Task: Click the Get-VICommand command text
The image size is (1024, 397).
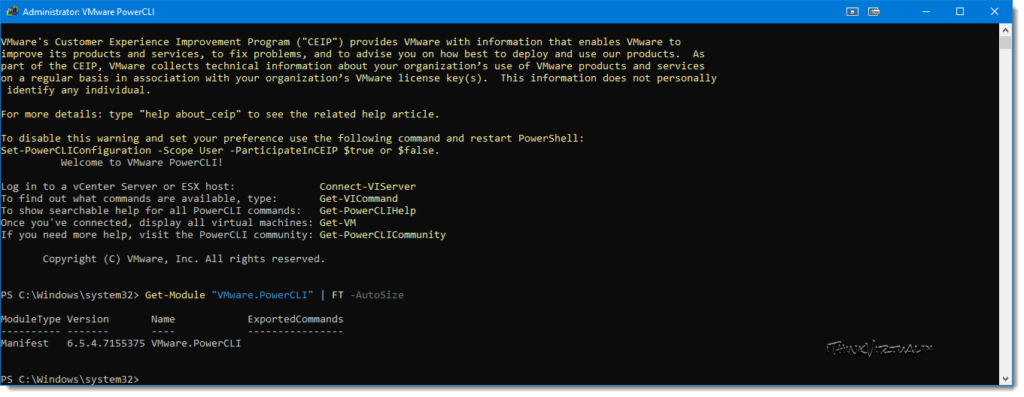Action: tap(359, 198)
